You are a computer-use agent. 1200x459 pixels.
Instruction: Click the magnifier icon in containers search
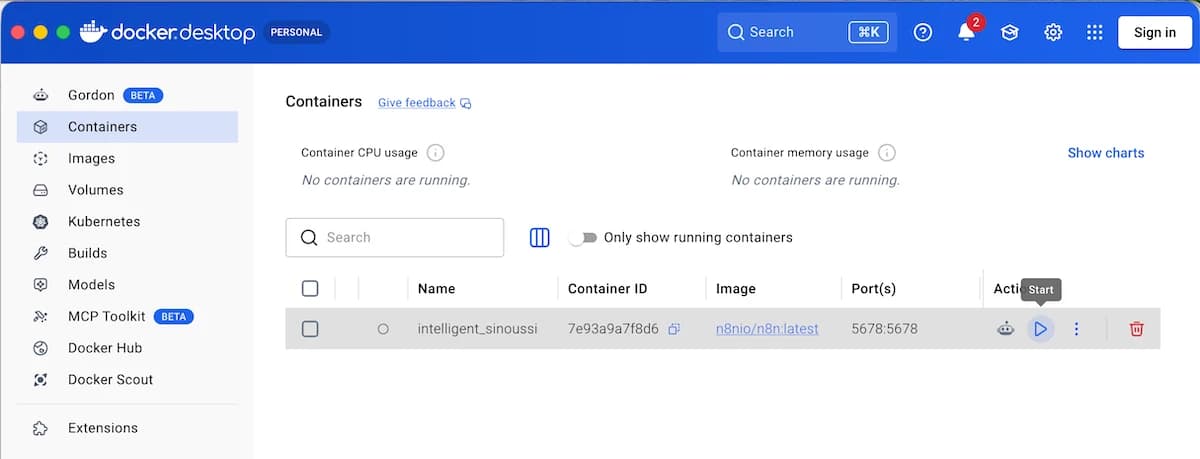pyautogui.click(x=309, y=237)
